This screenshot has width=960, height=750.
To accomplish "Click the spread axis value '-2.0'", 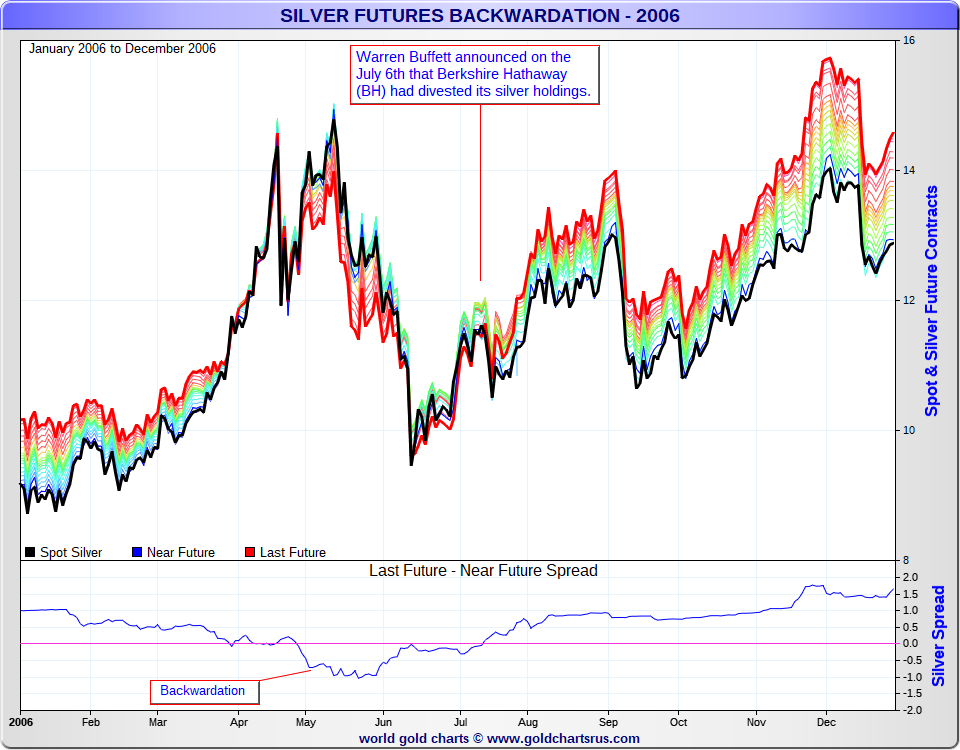I will click(910, 710).
